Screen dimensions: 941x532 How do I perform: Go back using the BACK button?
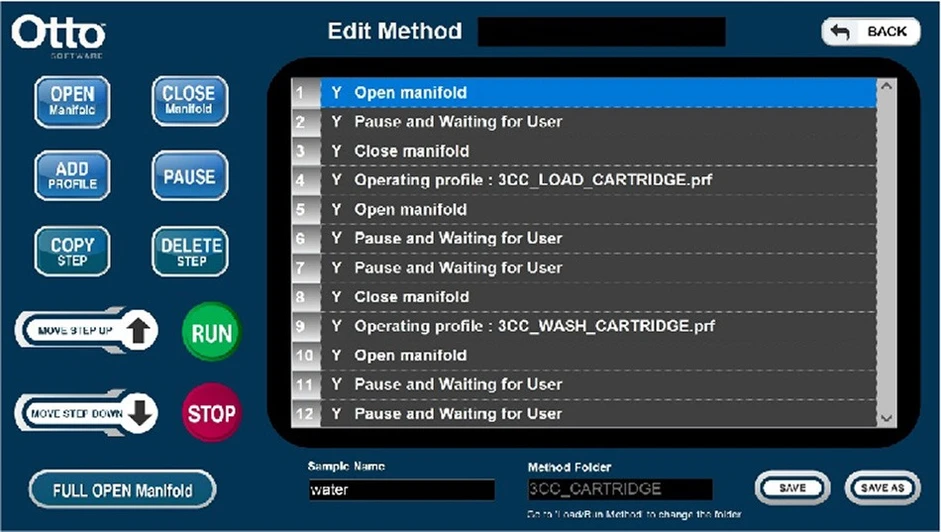coord(871,31)
